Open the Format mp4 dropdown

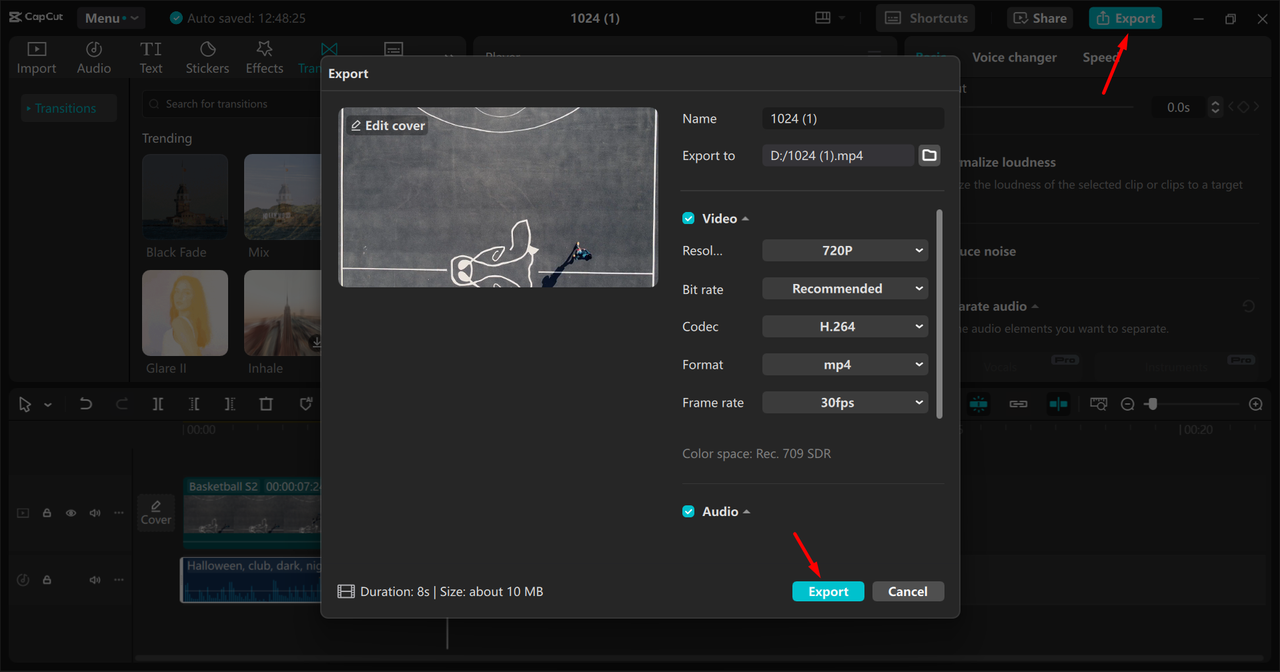[845, 364]
